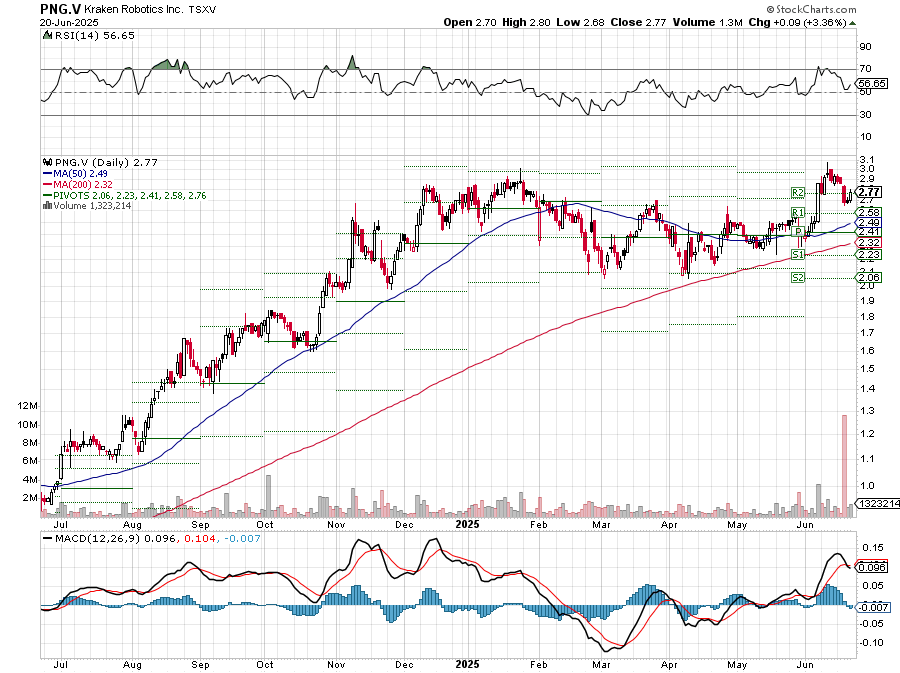Click the 0.15 label on MACD axis
The image size is (900, 673).
point(872,547)
